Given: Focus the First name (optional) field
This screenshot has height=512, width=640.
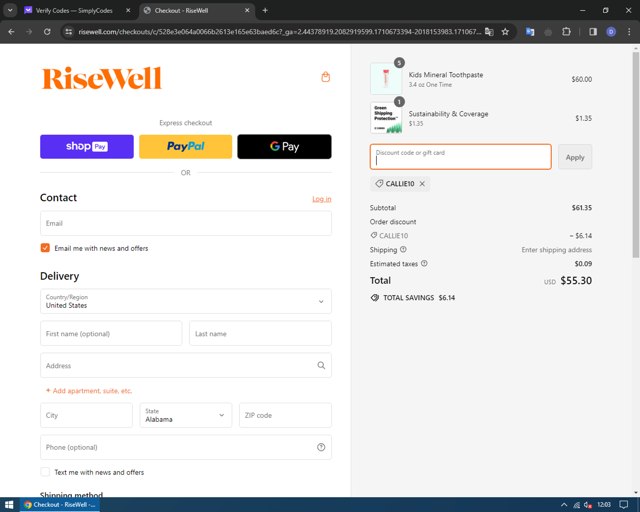Looking at the screenshot, I should pos(111,334).
